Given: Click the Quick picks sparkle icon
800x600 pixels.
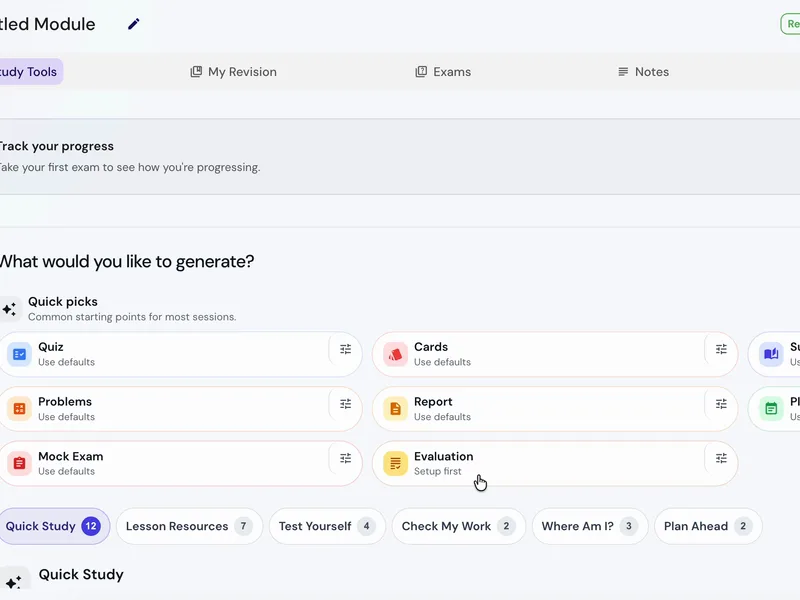Looking at the screenshot, I should click(x=10, y=309).
